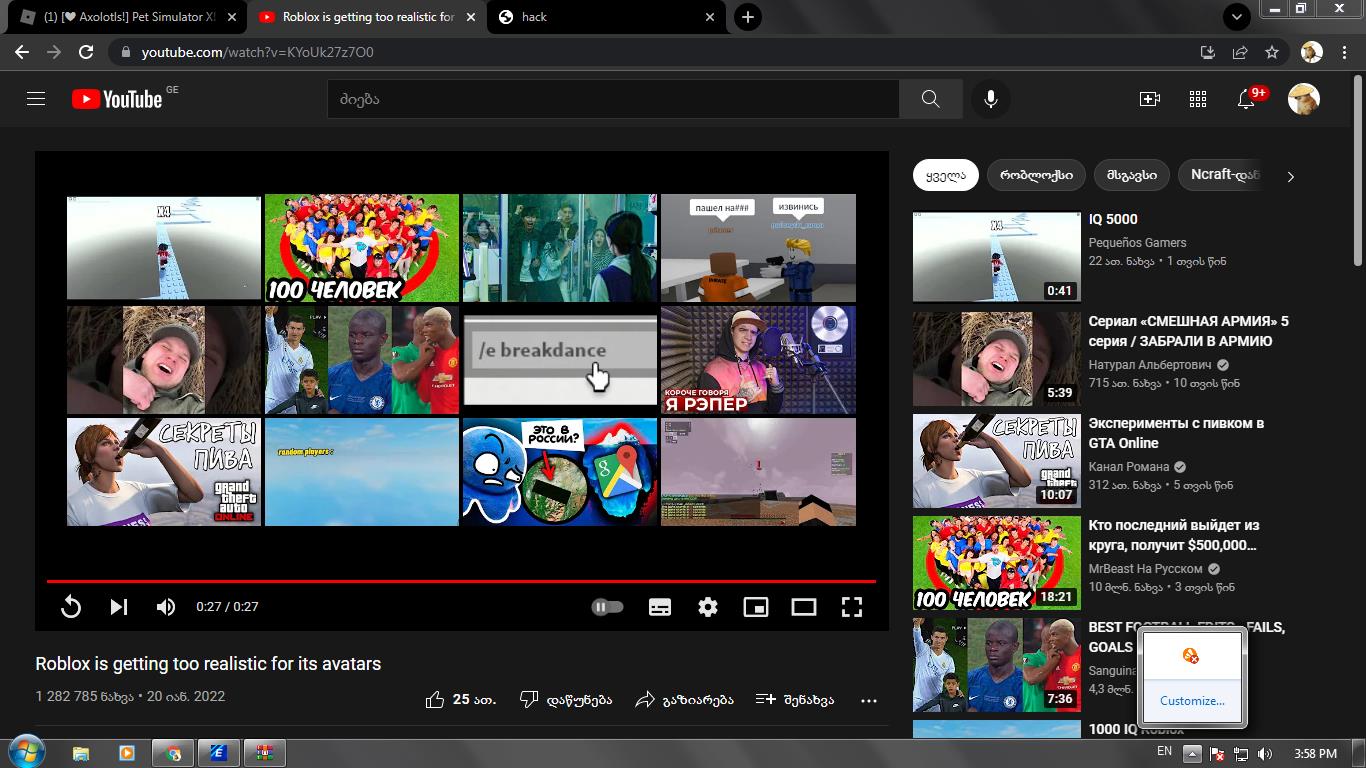
Task: Like the video with thumbs up
Action: pyautogui.click(x=435, y=700)
